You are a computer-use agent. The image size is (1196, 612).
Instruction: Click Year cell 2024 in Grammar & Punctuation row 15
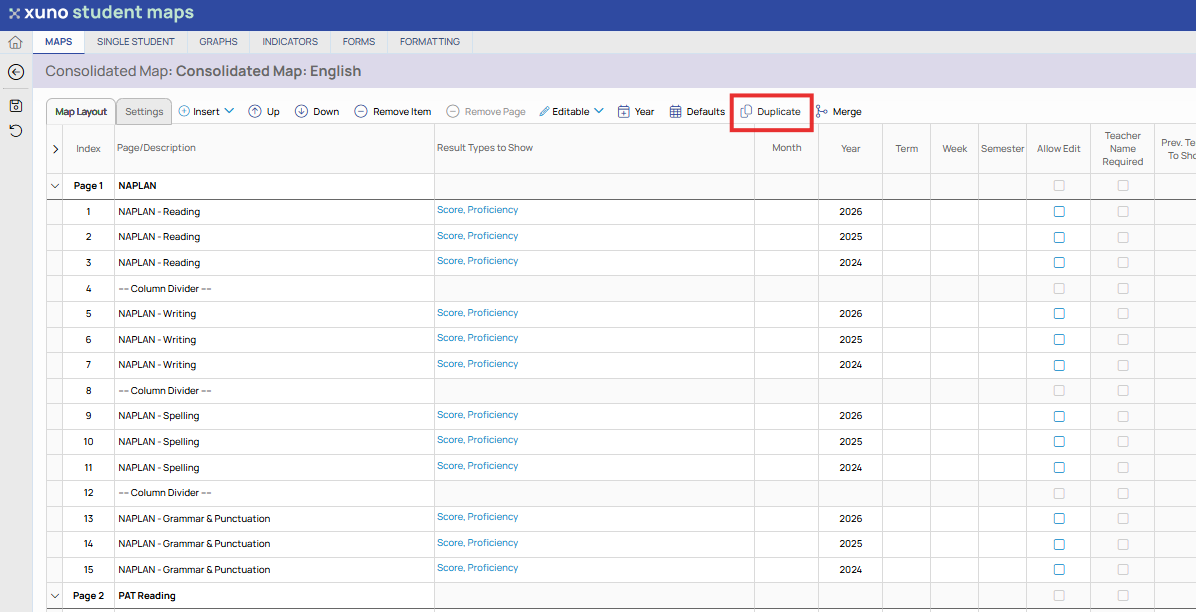850,569
